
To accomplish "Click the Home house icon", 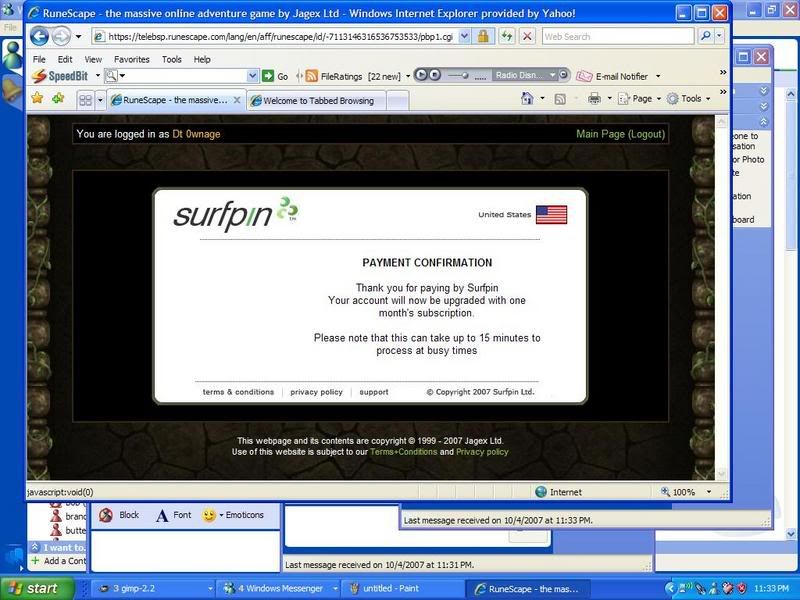I will point(527,98).
